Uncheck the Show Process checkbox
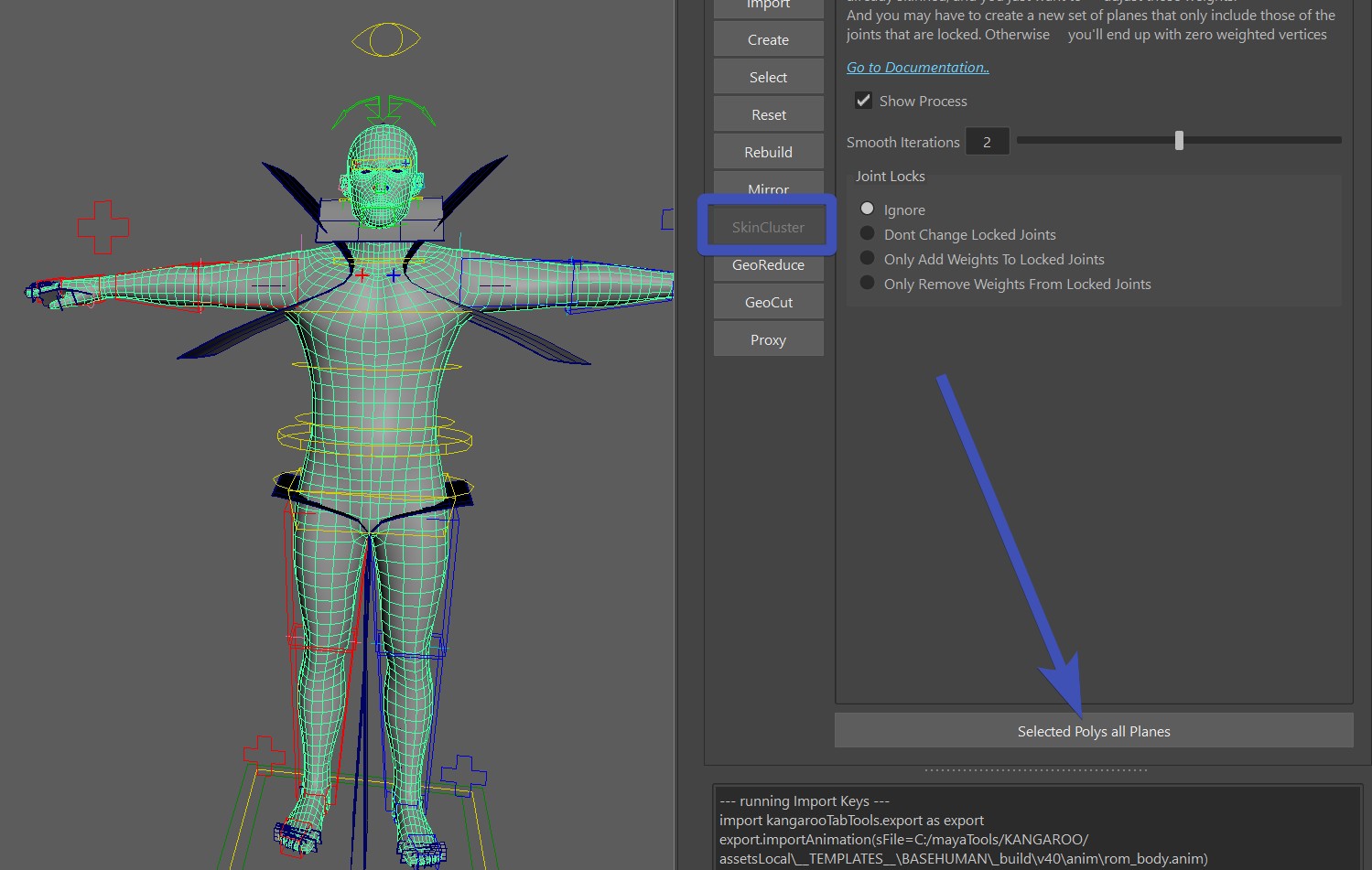1372x870 pixels. click(x=863, y=101)
